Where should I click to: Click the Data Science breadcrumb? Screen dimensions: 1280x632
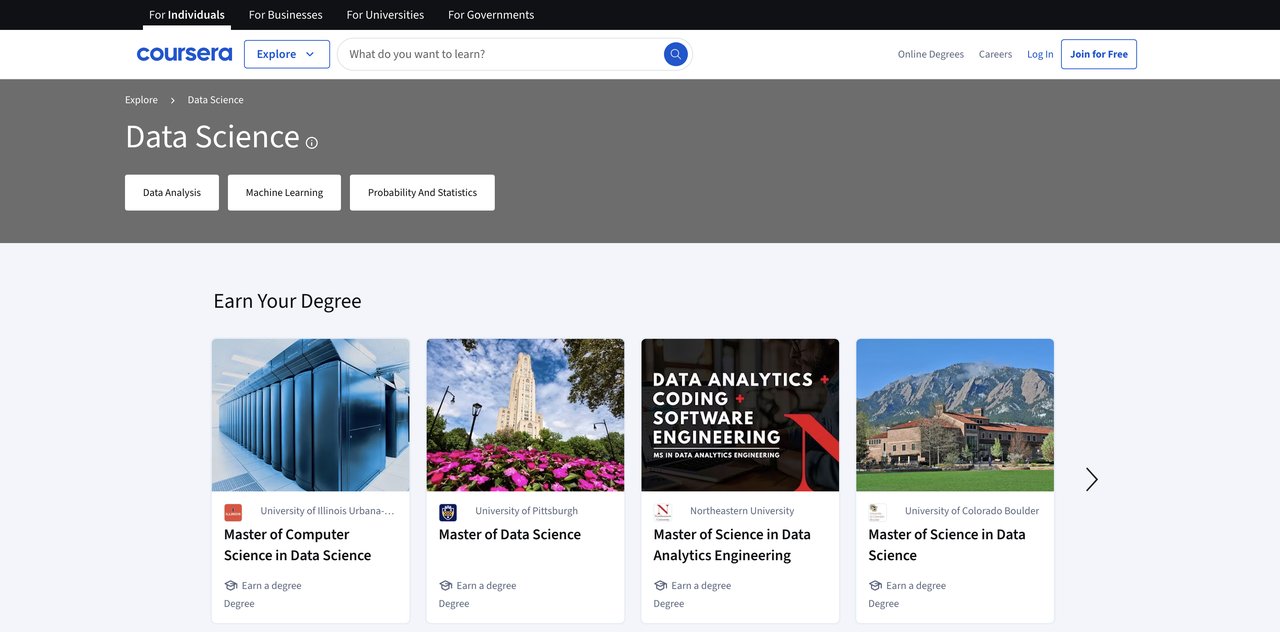point(216,100)
